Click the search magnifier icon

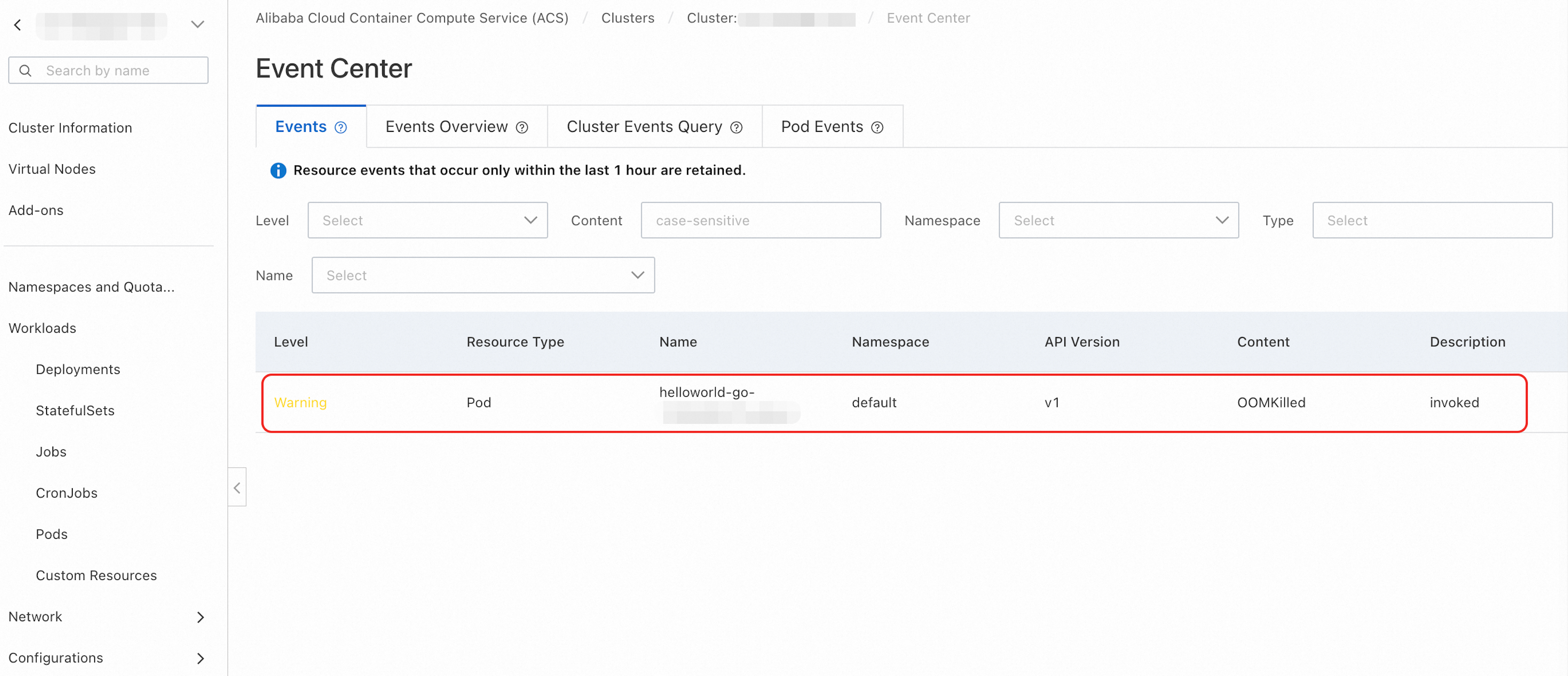point(26,71)
